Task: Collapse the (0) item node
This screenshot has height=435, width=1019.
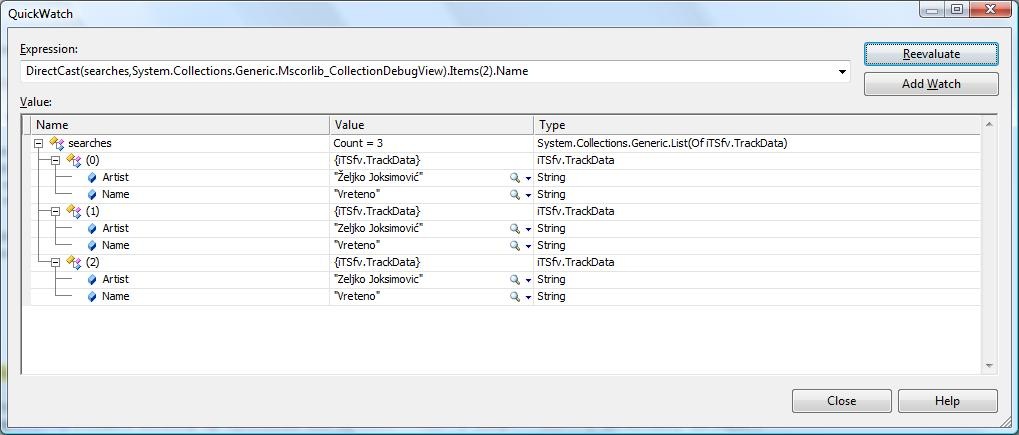Action: coord(56,161)
